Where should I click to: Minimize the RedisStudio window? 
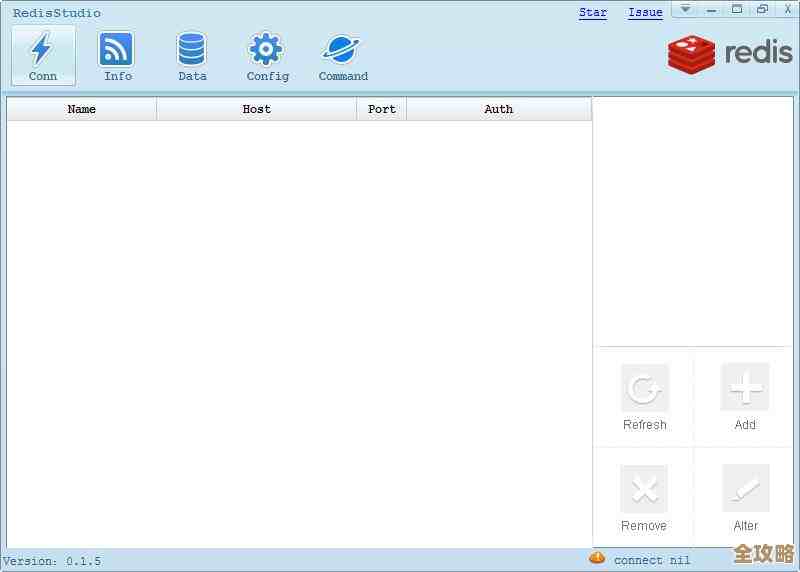711,9
